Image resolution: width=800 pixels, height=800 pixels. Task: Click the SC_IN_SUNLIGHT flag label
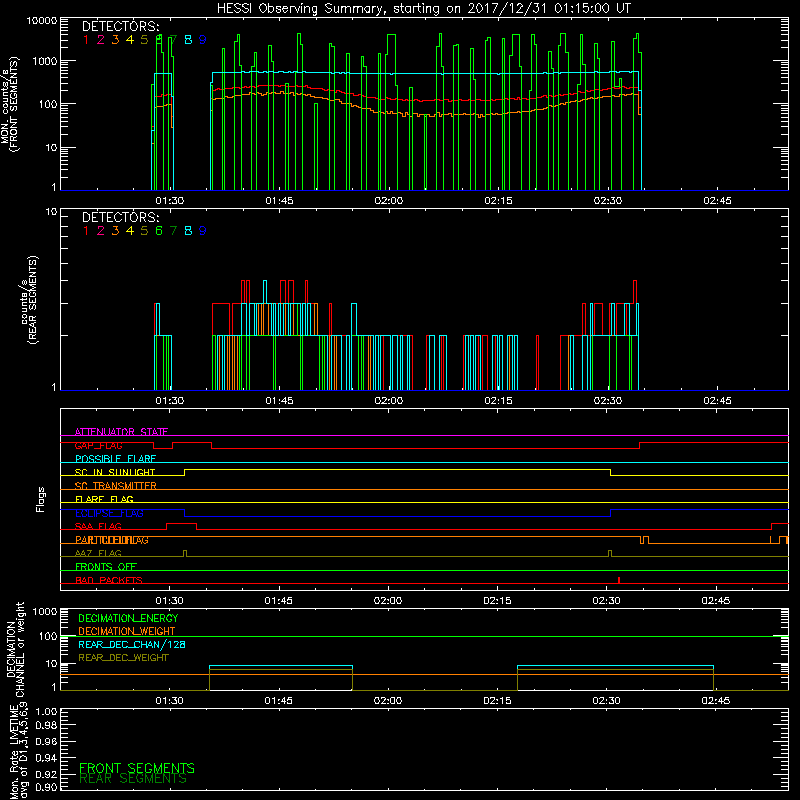click(115, 472)
